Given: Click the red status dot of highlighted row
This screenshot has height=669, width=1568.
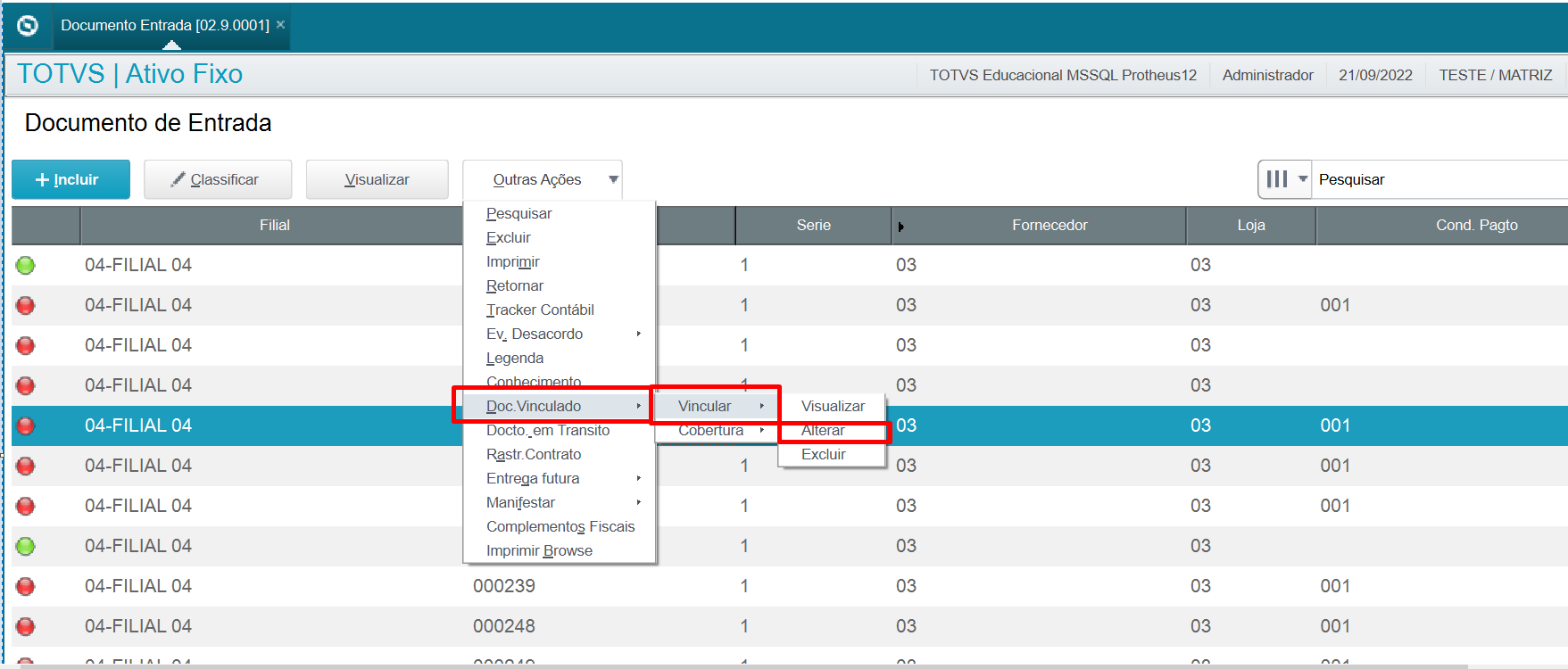Looking at the screenshot, I should point(26,425).
